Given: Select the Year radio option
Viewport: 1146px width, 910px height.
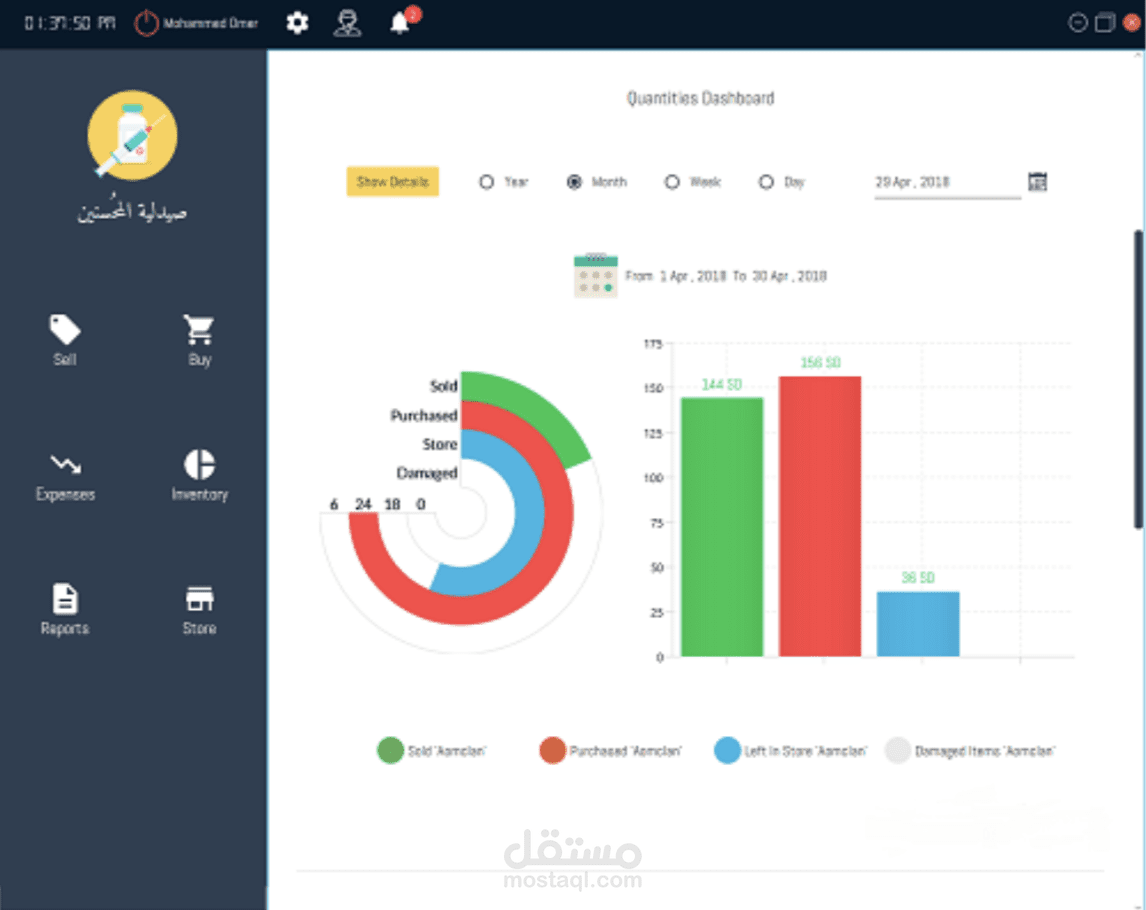Looking at the screenshot, I should [486, 182].
